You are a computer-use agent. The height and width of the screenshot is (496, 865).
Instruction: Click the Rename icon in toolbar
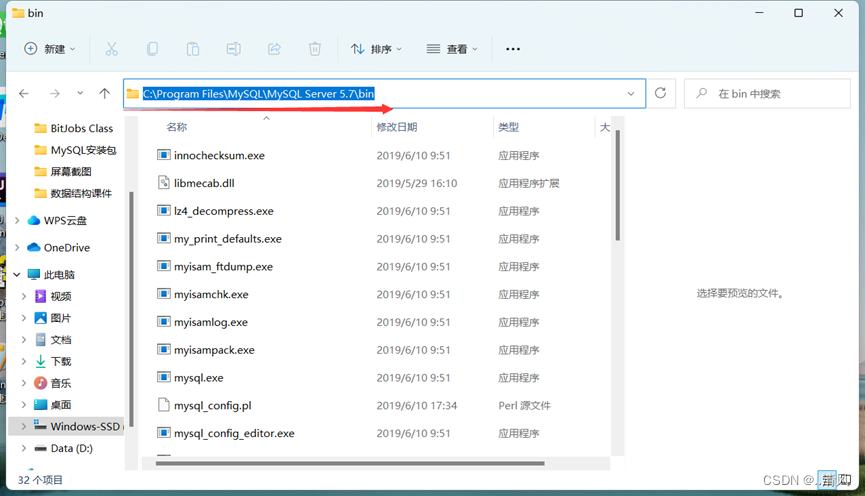point(233,49)
